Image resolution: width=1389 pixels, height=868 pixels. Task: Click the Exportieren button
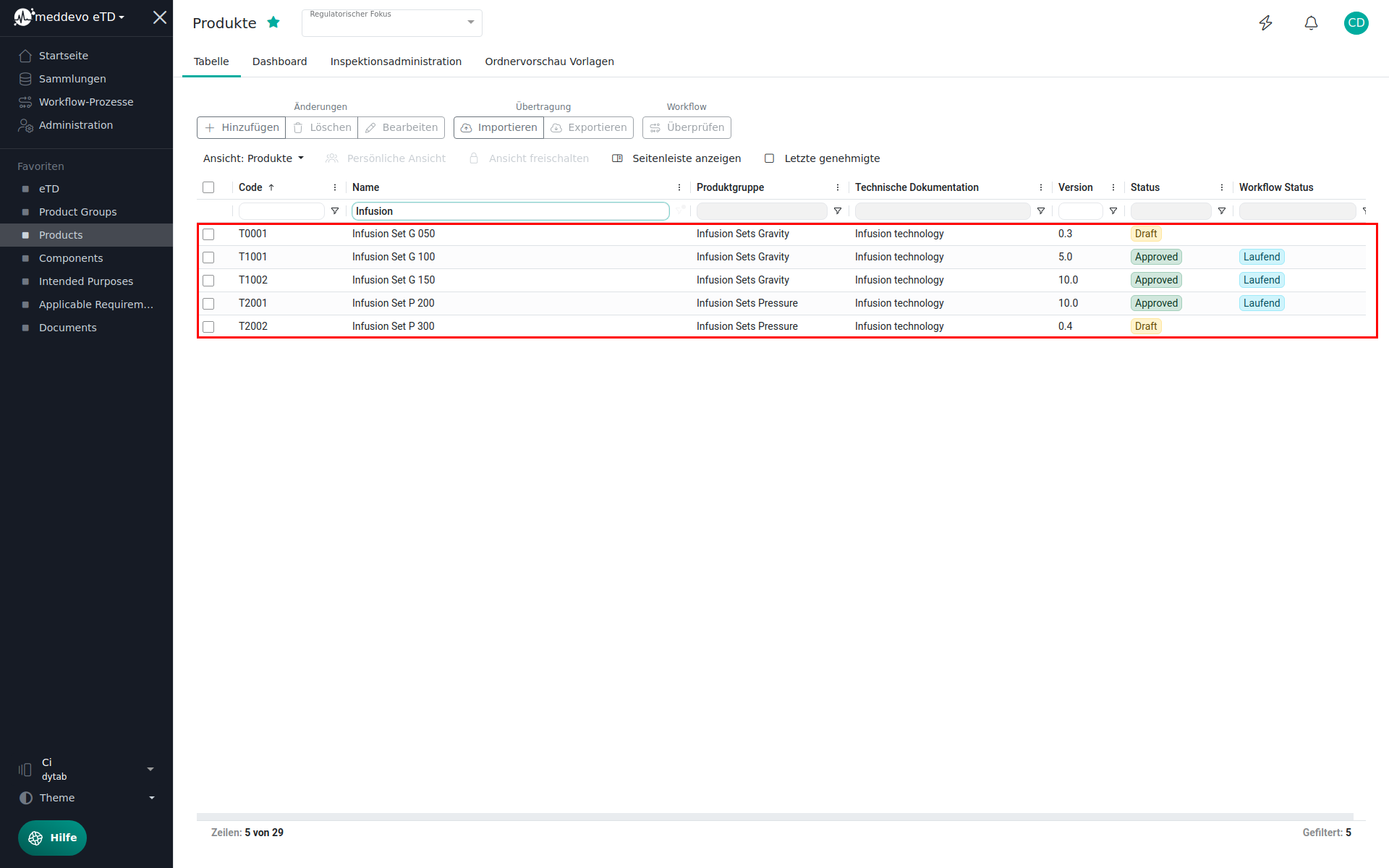[x=589, y=127]
